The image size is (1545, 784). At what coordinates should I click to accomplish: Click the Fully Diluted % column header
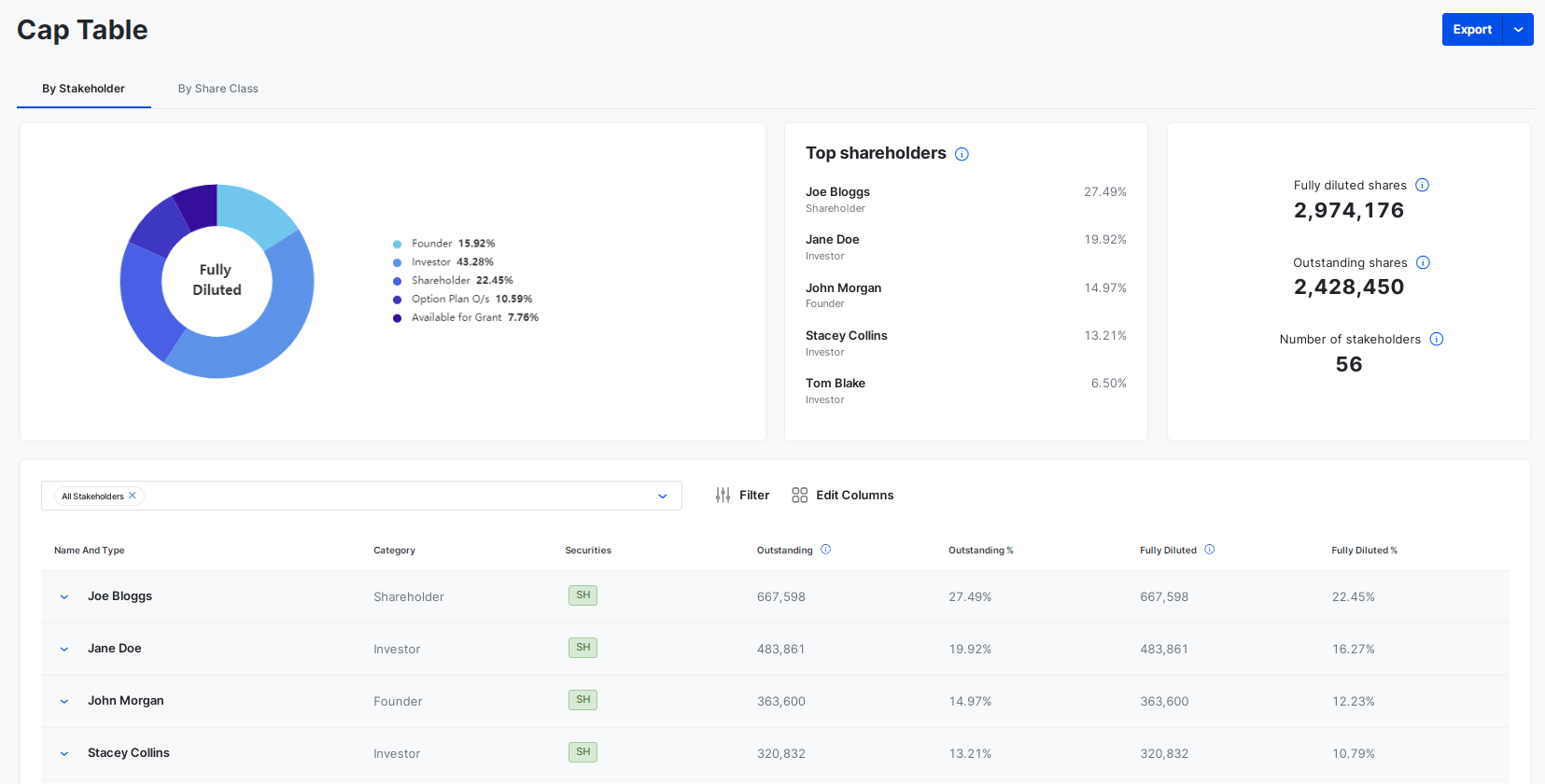click(x=1365, y=551)
